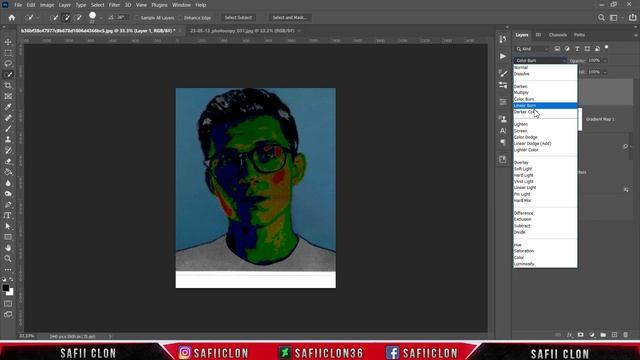The height and width of the screenshot is (360, 640).
Task: Open the Paragraph panel icon
Action: click(503, 142)
